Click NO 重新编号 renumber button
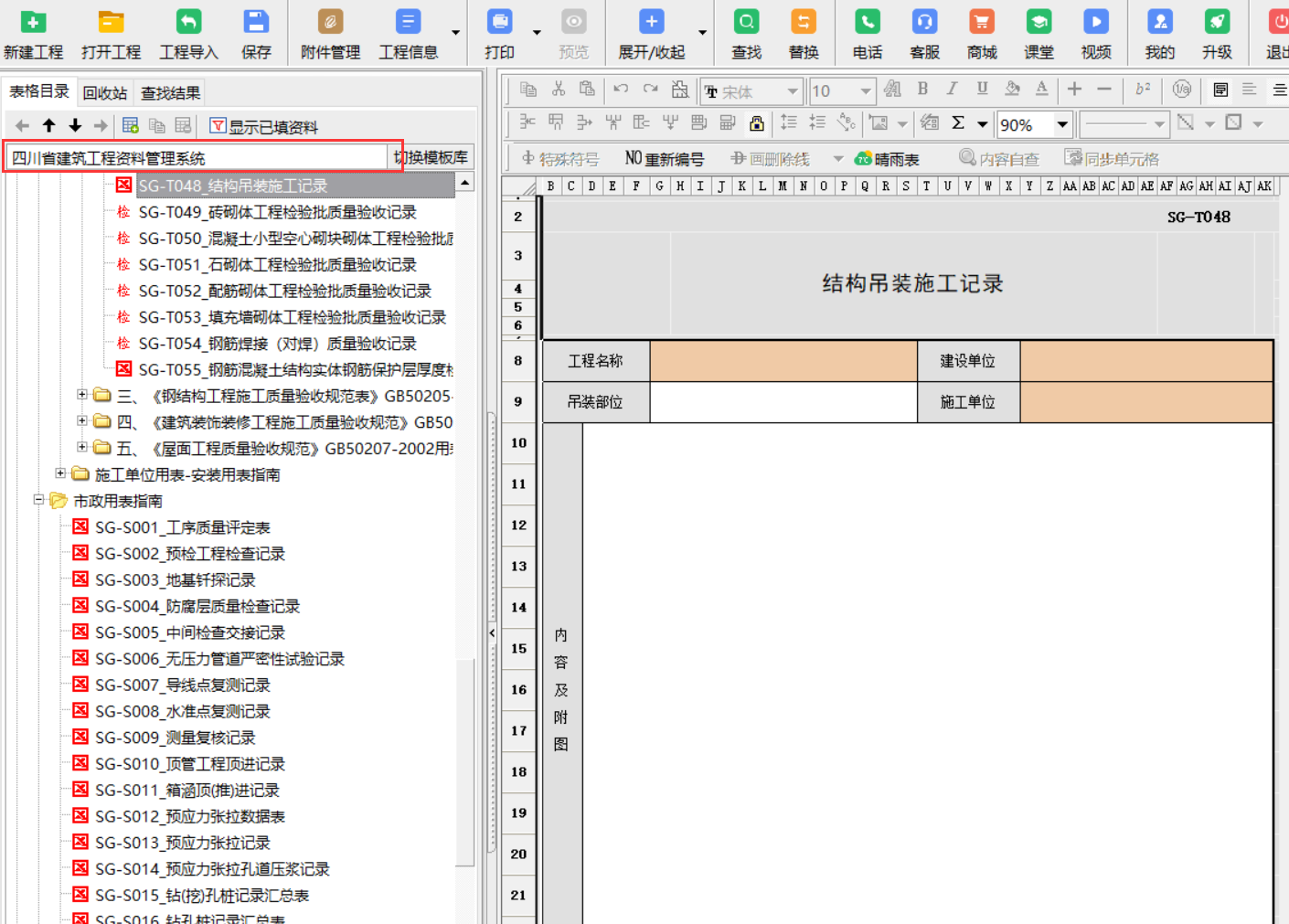The image size is (1289, 924). [665, 159]
